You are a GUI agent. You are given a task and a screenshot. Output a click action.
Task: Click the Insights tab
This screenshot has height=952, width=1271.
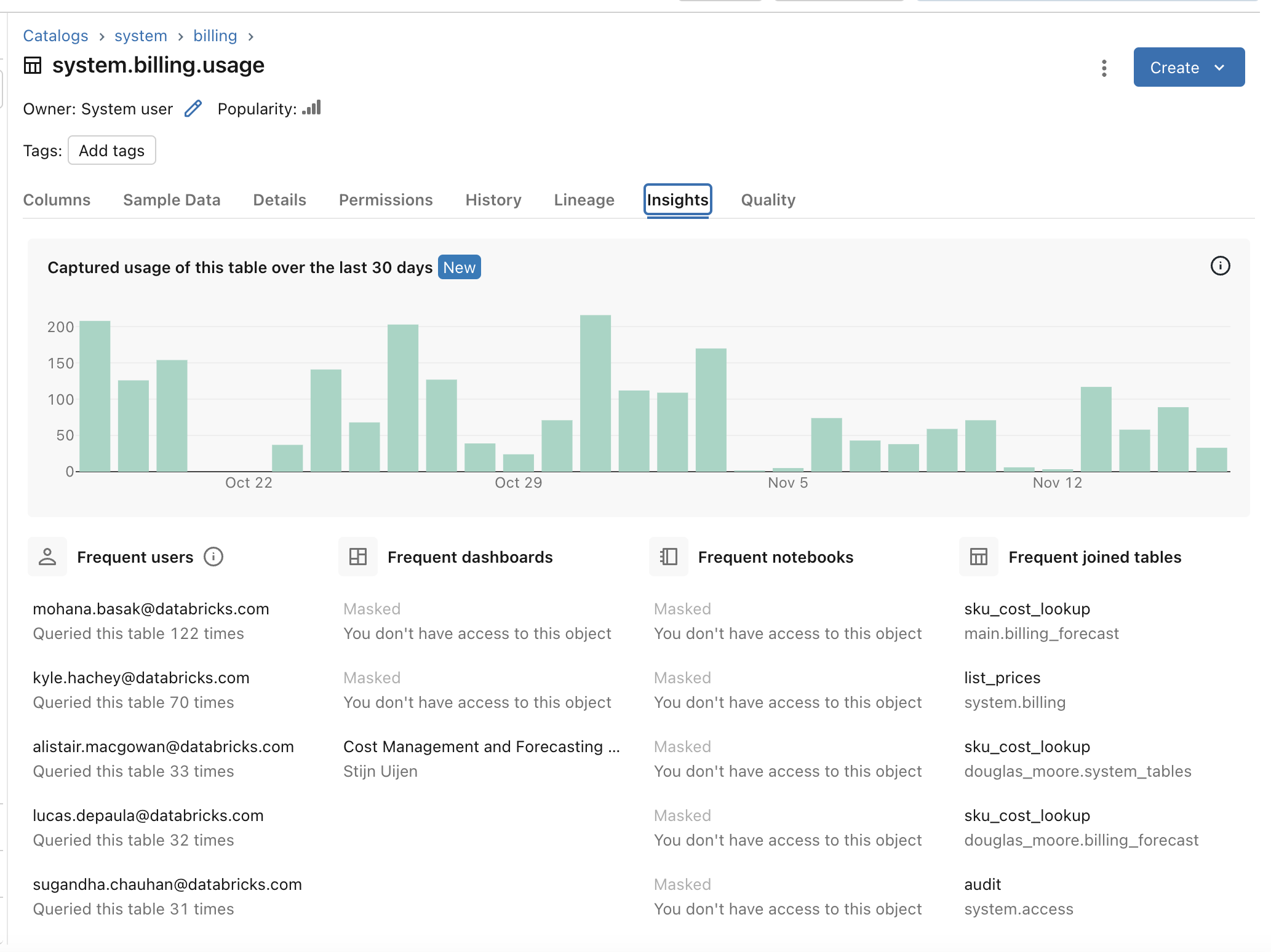click(x=678, y=200)
